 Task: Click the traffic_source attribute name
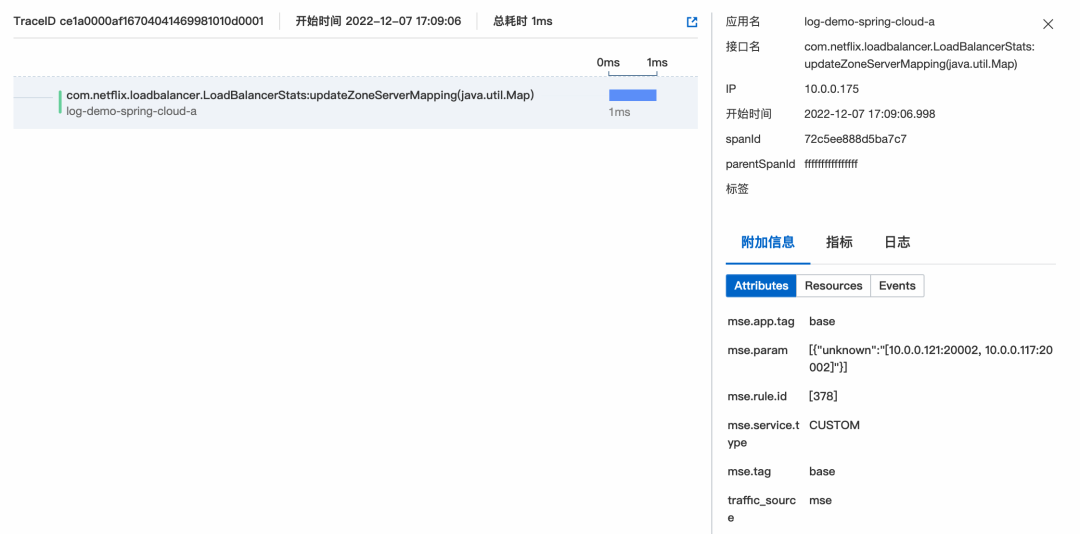pos(762,509)
